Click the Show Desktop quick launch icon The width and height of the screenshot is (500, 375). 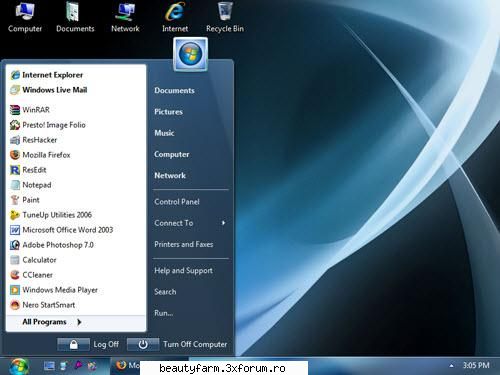pyautogui.click(x=49, y=366)
